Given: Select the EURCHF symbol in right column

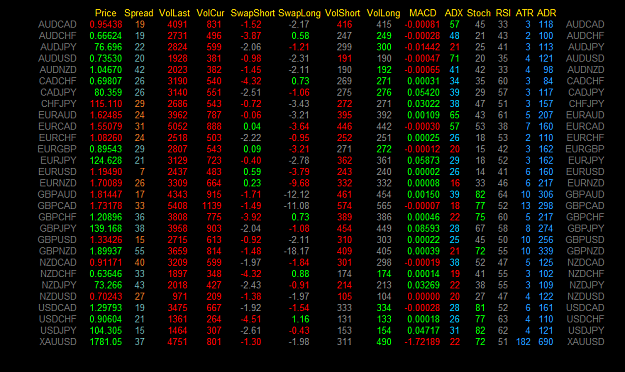Looking at the screenshot, I should pyautogui.click(x=586, y=138).
